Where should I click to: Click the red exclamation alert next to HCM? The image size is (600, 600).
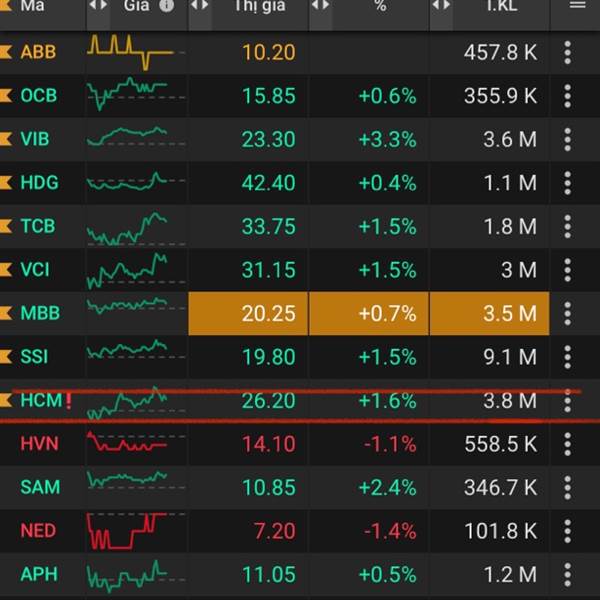(68, 402)
